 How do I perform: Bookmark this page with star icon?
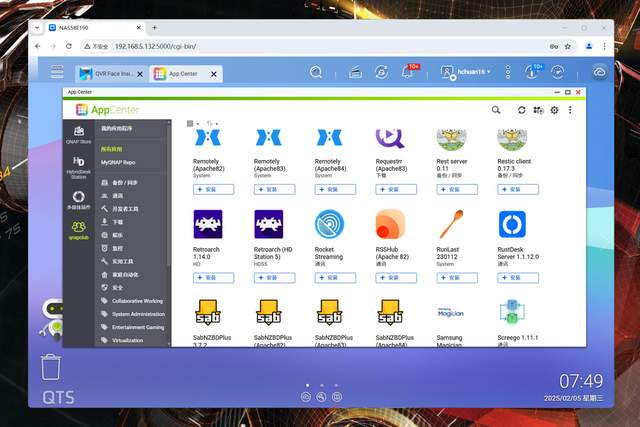click(x=568, y=47)
